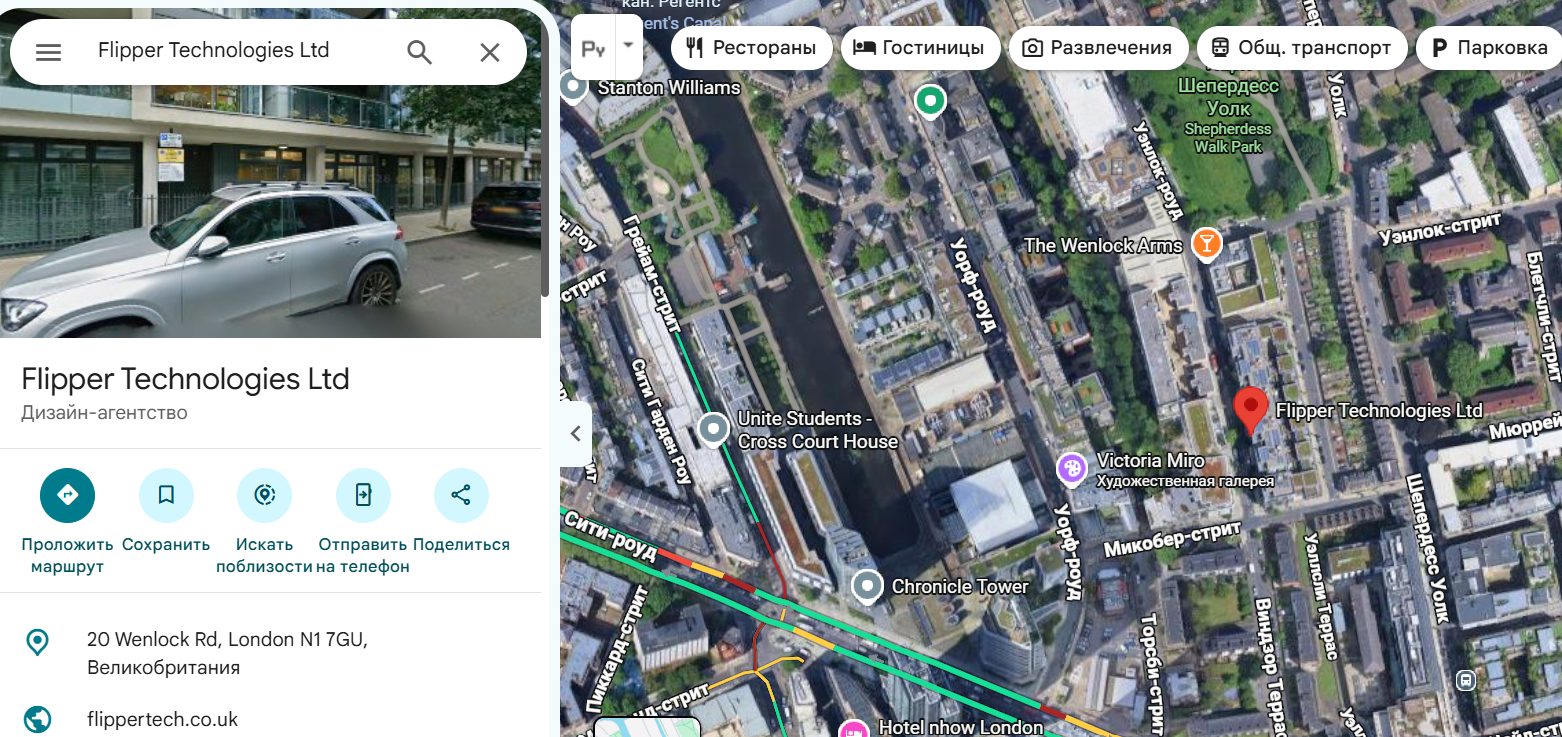Click the location pin icon beside the address
Viewport: 1562px width, 737px height.
click(x=37, y=641)
